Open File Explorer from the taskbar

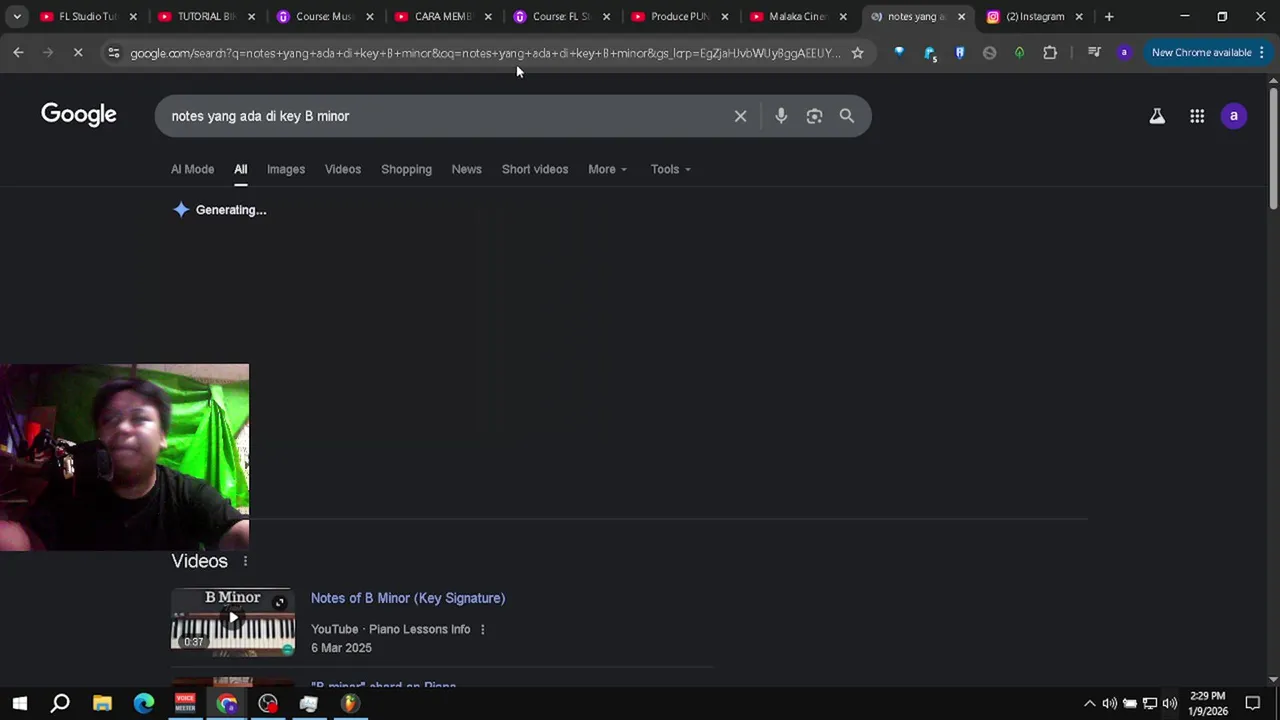(102, 703)
